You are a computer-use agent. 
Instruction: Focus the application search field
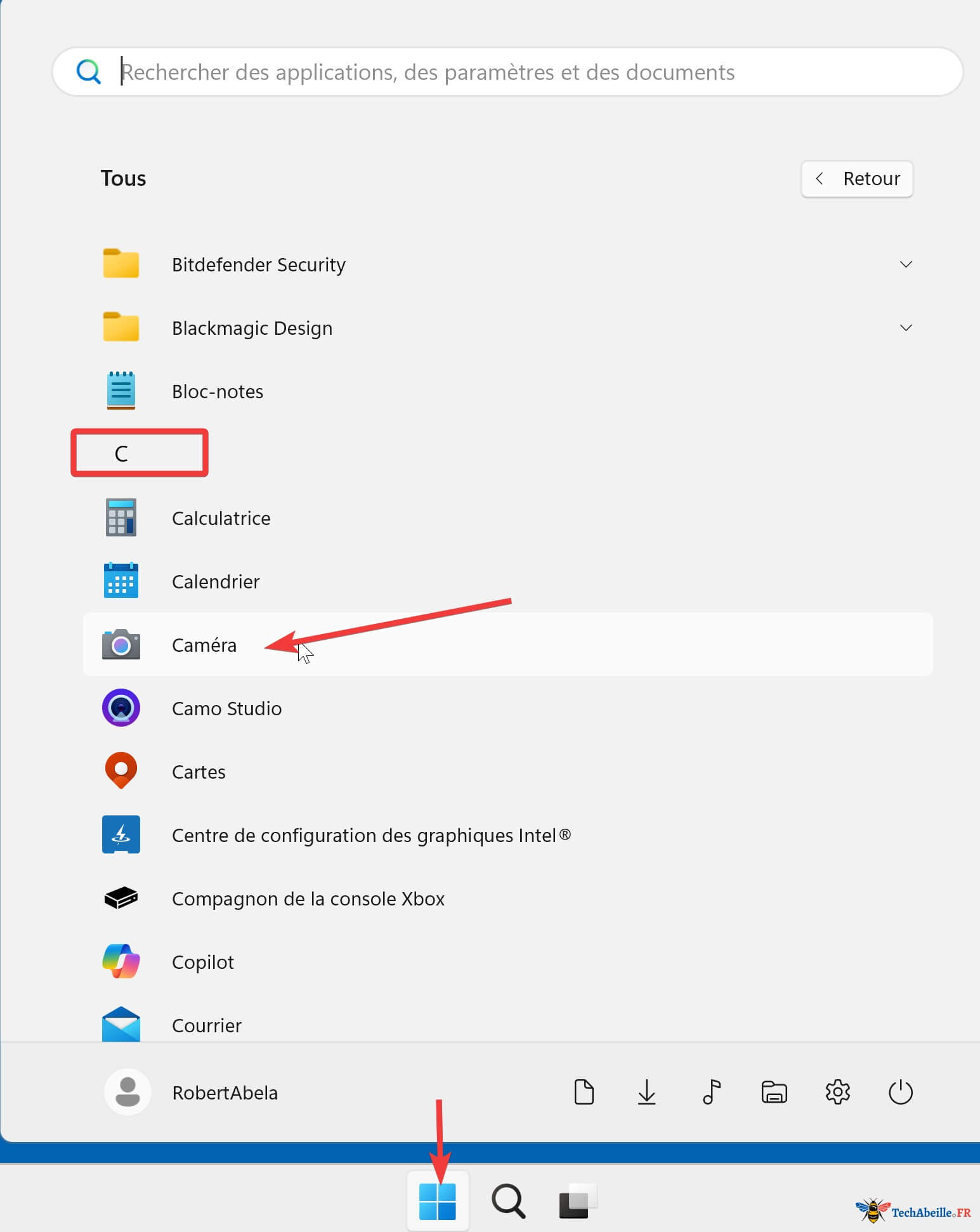click(x=507, y=72)
